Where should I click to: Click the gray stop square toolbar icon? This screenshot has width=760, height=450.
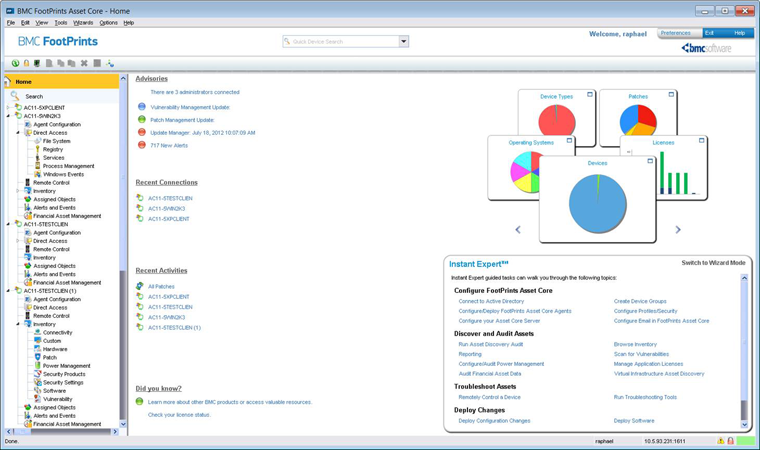pyautogui.click(x=97, y=63)
